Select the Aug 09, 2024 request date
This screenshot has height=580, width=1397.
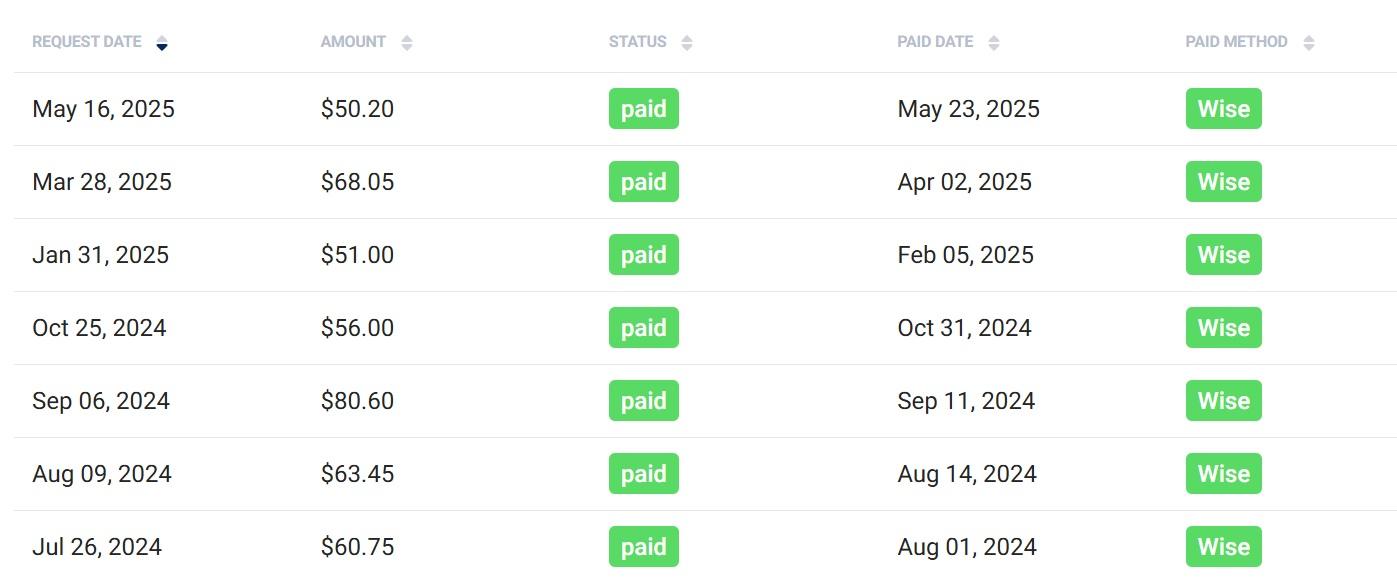coord(102,474)
